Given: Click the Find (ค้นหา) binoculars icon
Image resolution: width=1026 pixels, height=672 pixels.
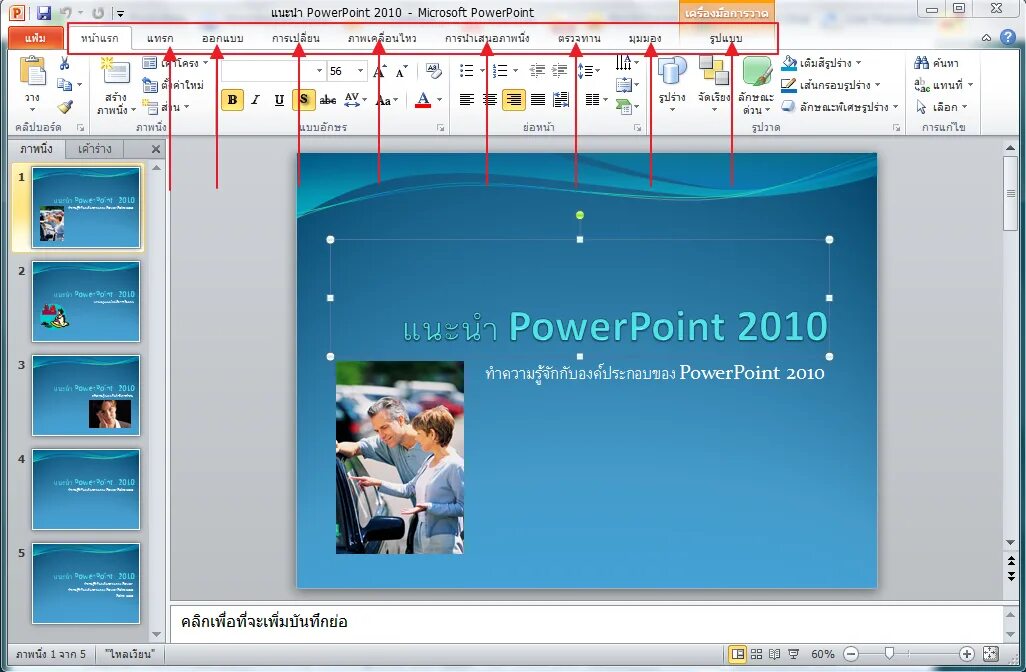Looking at the screenshot, I should [x=921, y=63].
